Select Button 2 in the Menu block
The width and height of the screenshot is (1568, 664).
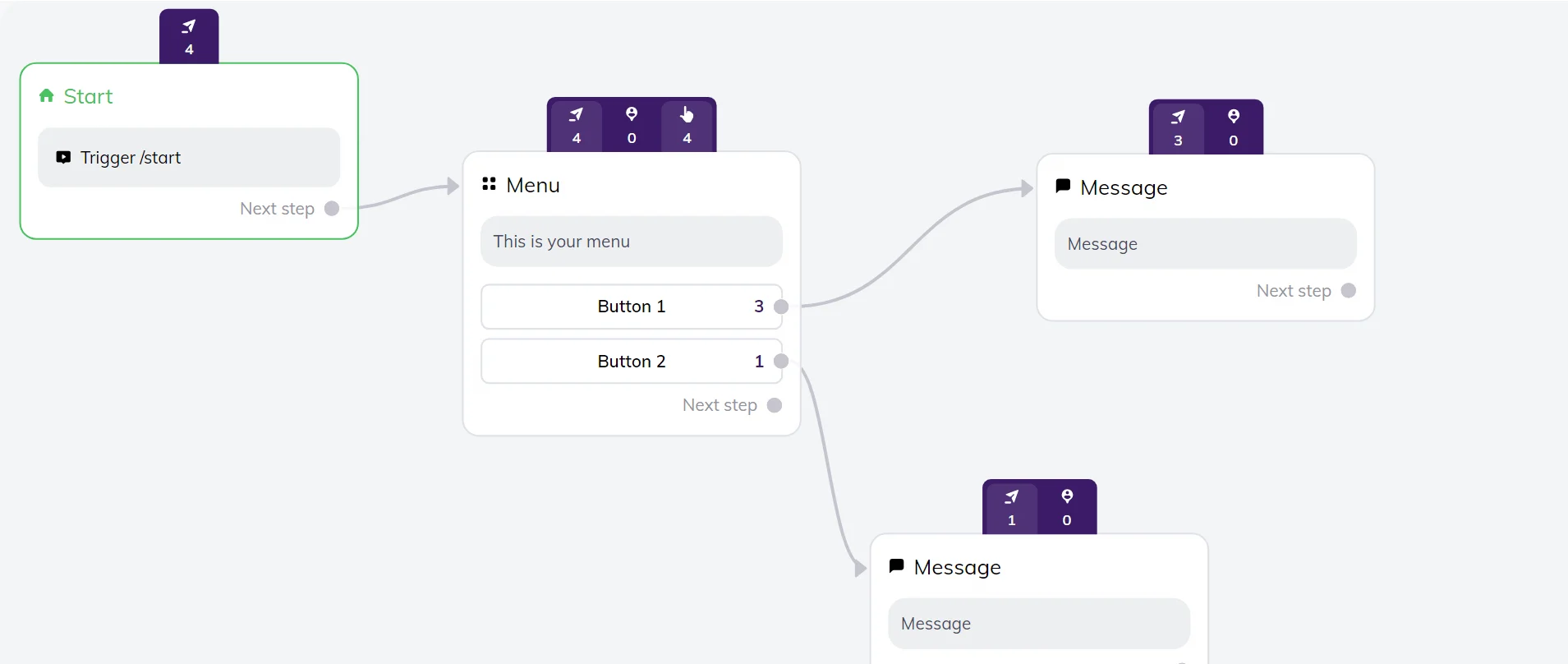coord(631,362)
